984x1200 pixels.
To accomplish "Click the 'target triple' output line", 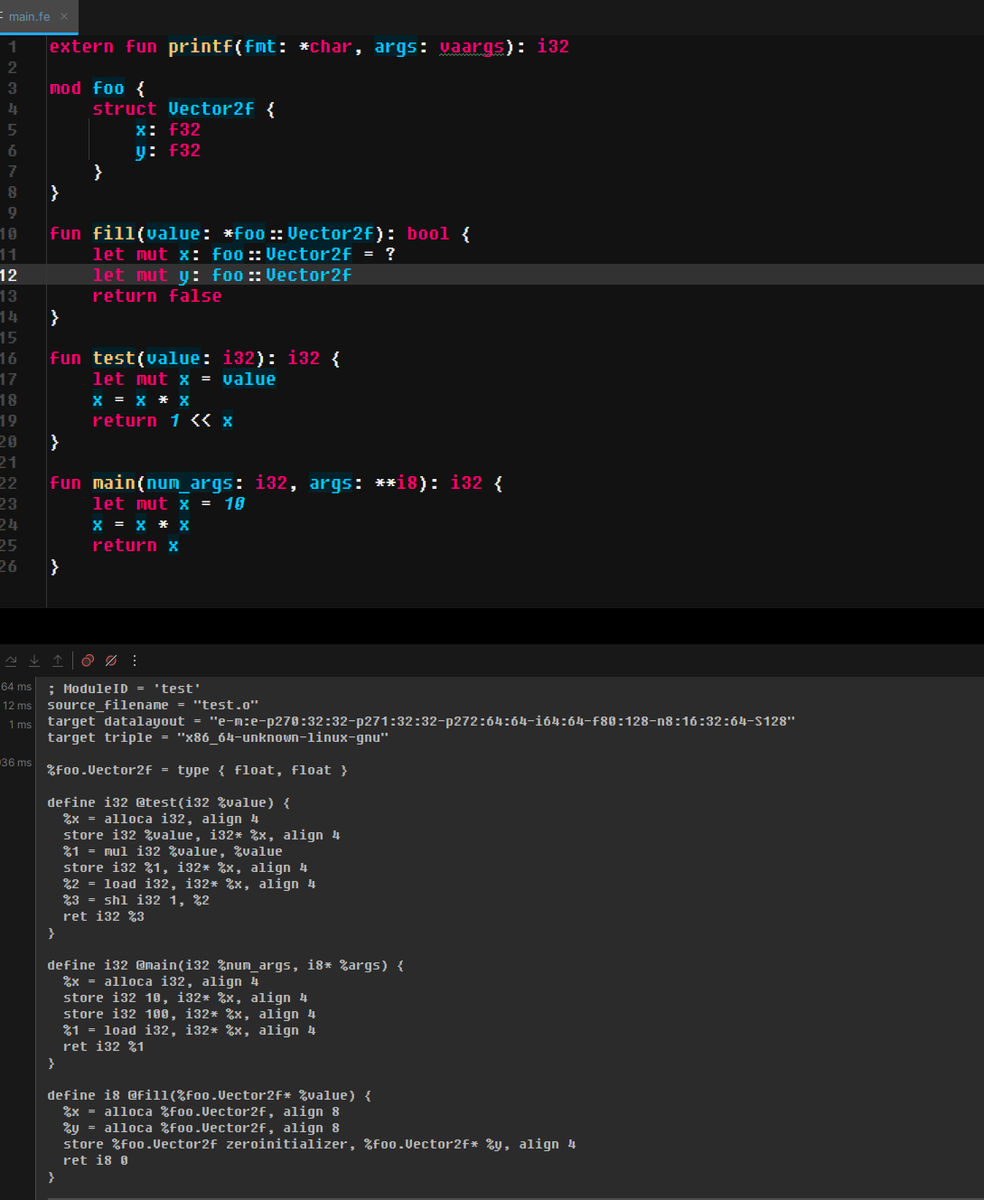I will [x=218, y=737].
